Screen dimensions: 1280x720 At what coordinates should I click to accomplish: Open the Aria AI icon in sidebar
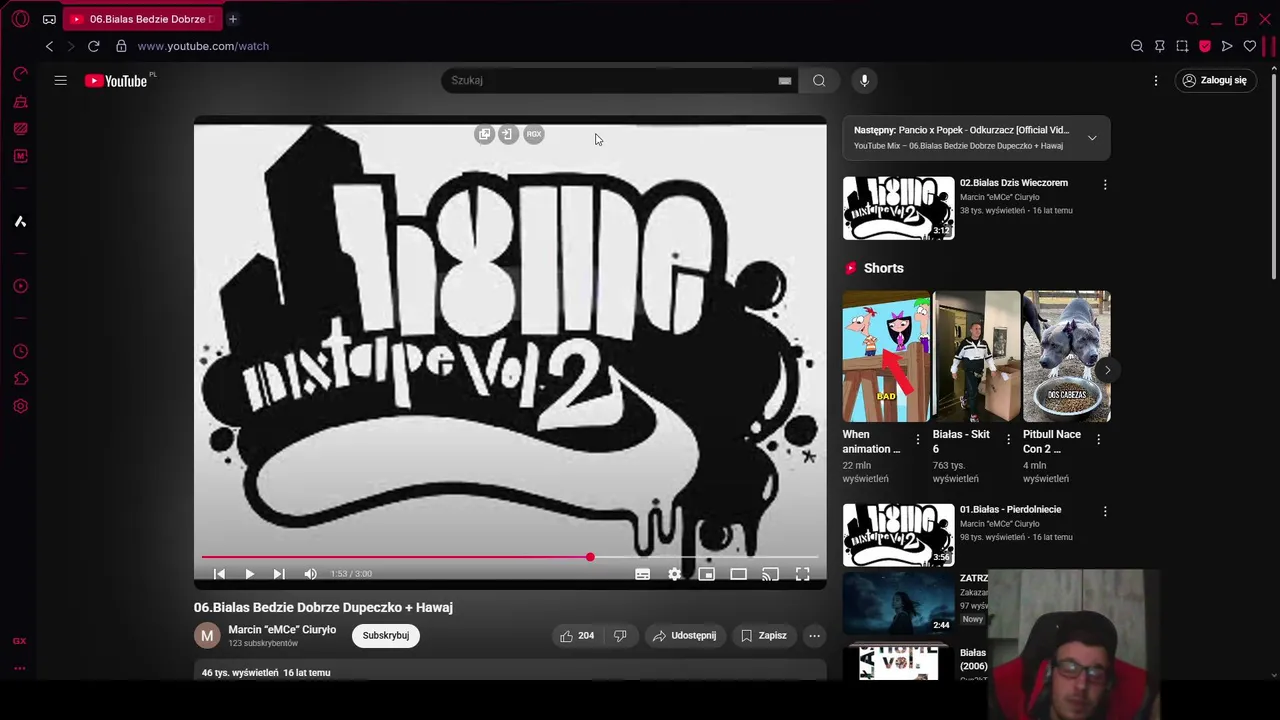pos(20,222)
